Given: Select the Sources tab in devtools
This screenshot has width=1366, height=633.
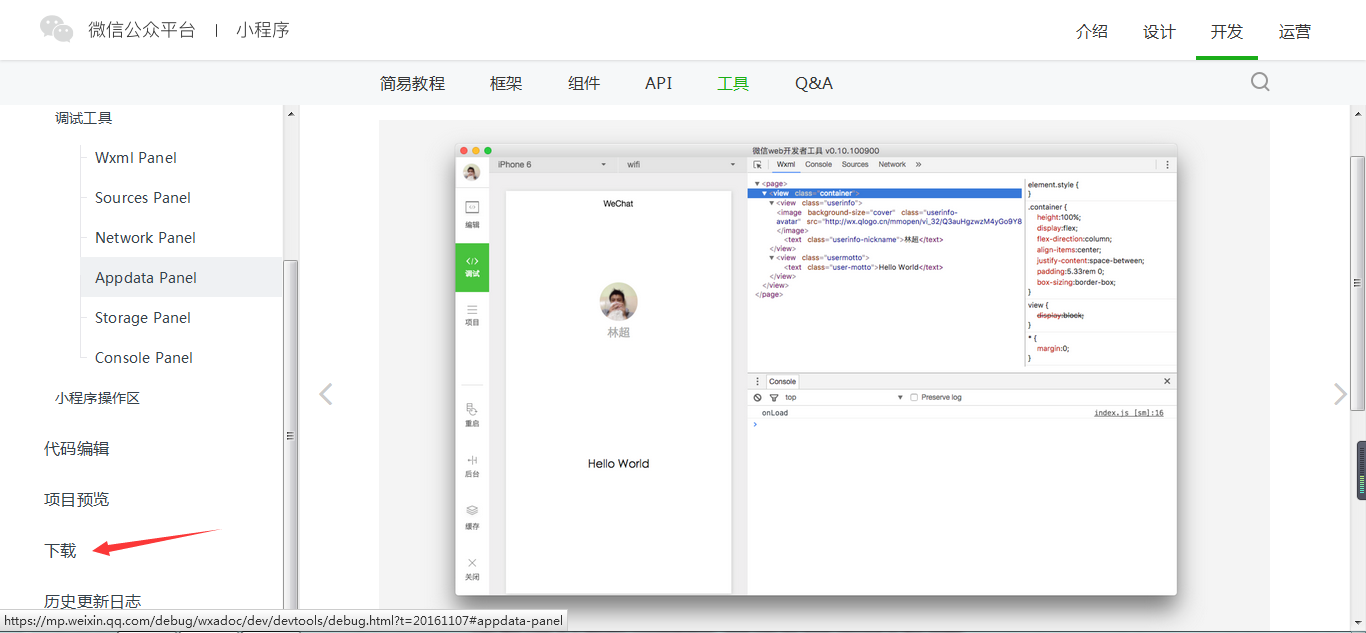Looking at the screenshot, I should point(855,164).
